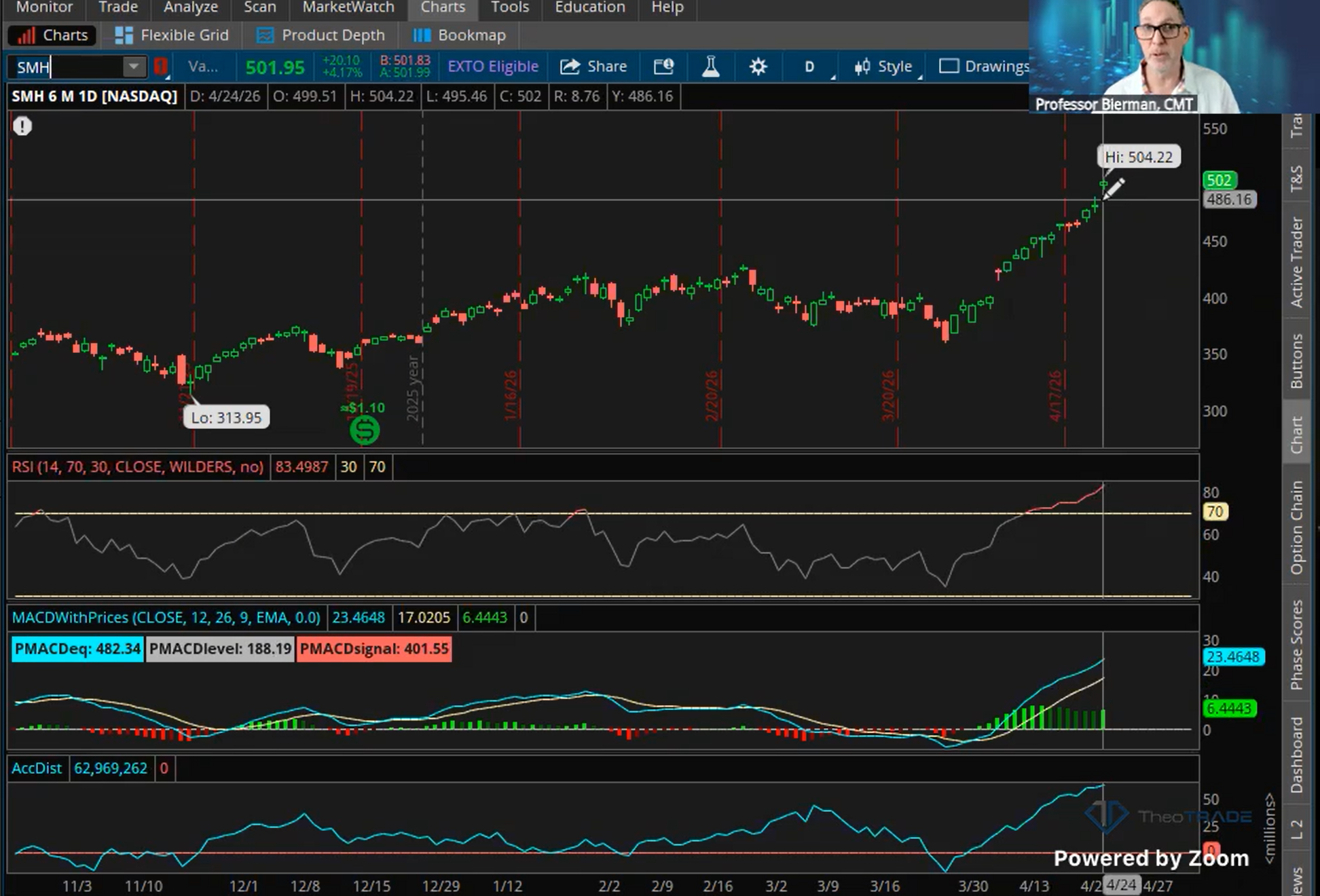1320x896 pixels.
Task: Toggle the Active Trader sidebar panel
Action: pos(1297,261)
